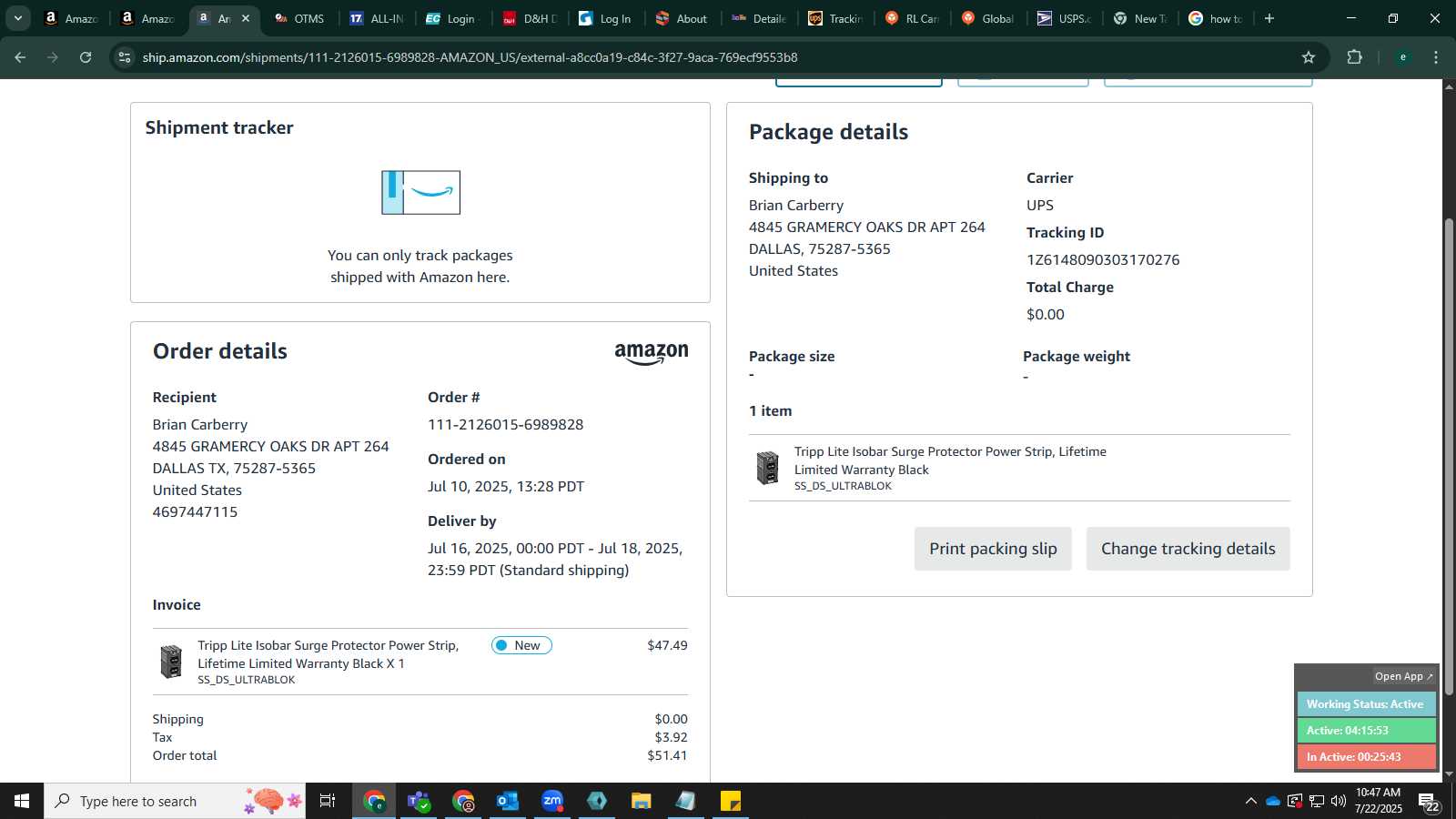Screen dimensions: 1456x819
Task: Show hidden system tray icons
Action: click(1250, 801)
